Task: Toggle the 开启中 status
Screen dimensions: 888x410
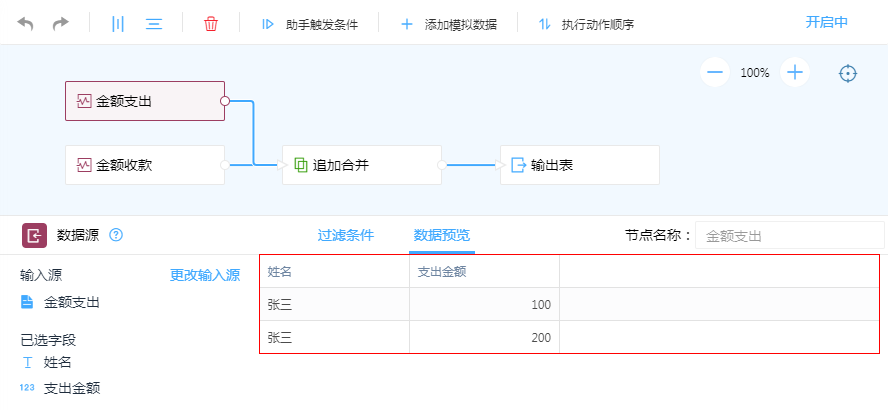Action: pyautogui.click(x=826, y=22)
